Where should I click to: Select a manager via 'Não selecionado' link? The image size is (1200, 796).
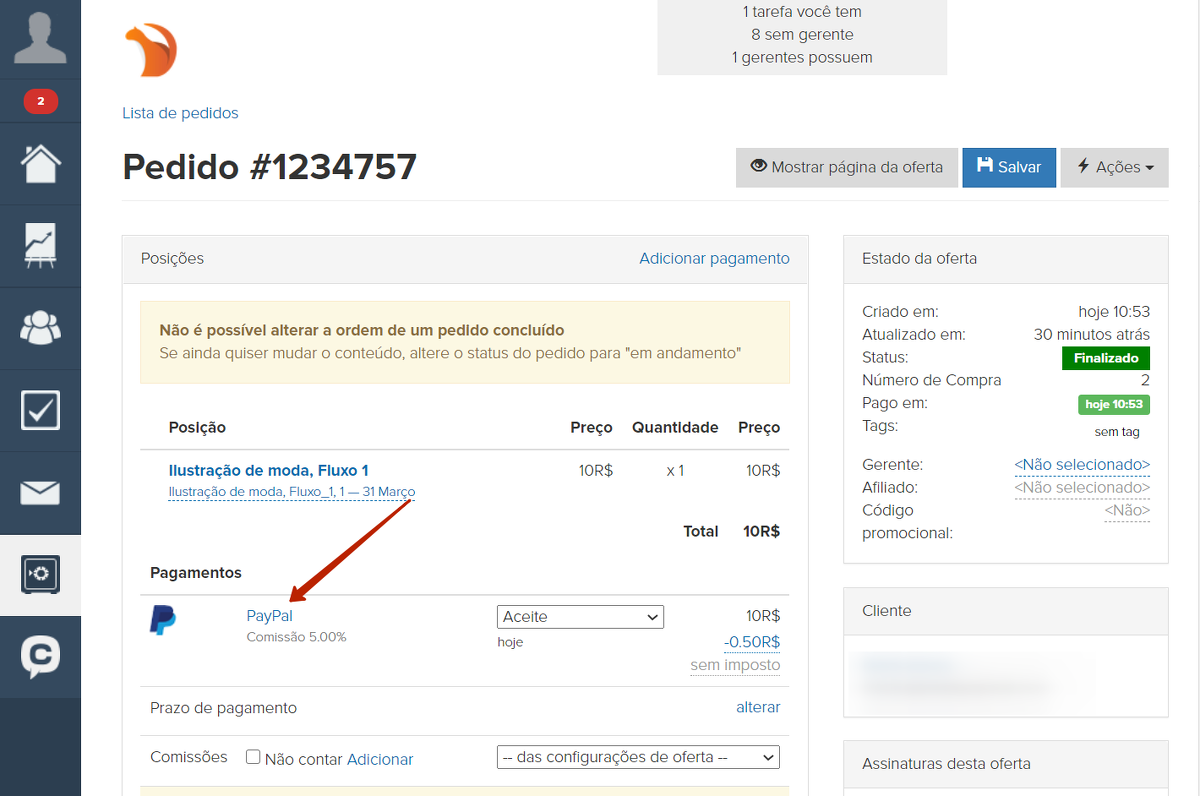pyautogui.click(x=1082, y=465)
